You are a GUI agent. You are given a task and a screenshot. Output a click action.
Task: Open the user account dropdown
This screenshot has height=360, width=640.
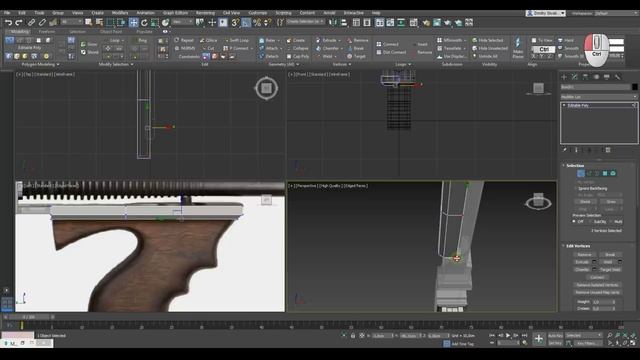546,13
